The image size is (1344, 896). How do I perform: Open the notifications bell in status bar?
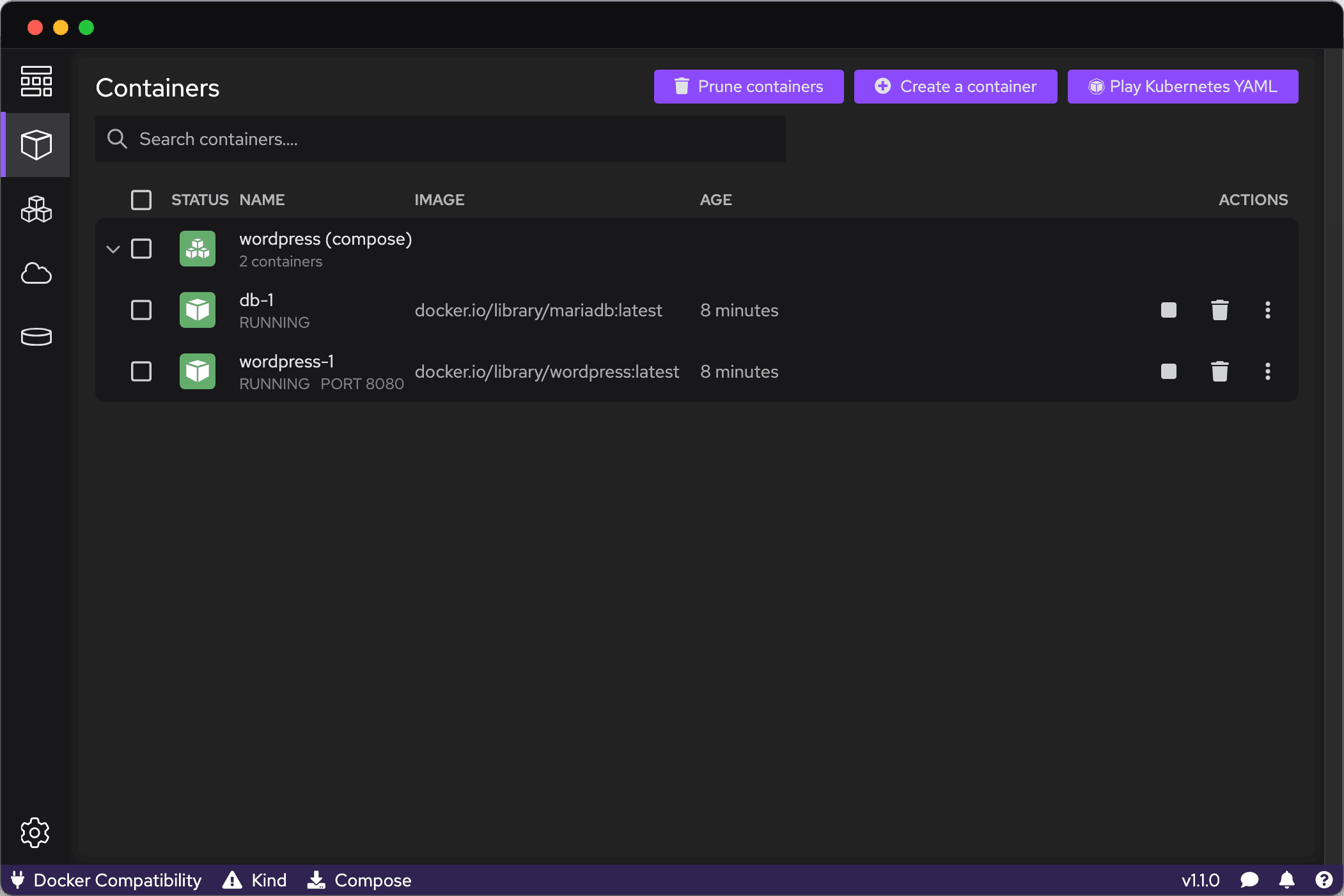pyautogui.click(x=1286, y=880)
